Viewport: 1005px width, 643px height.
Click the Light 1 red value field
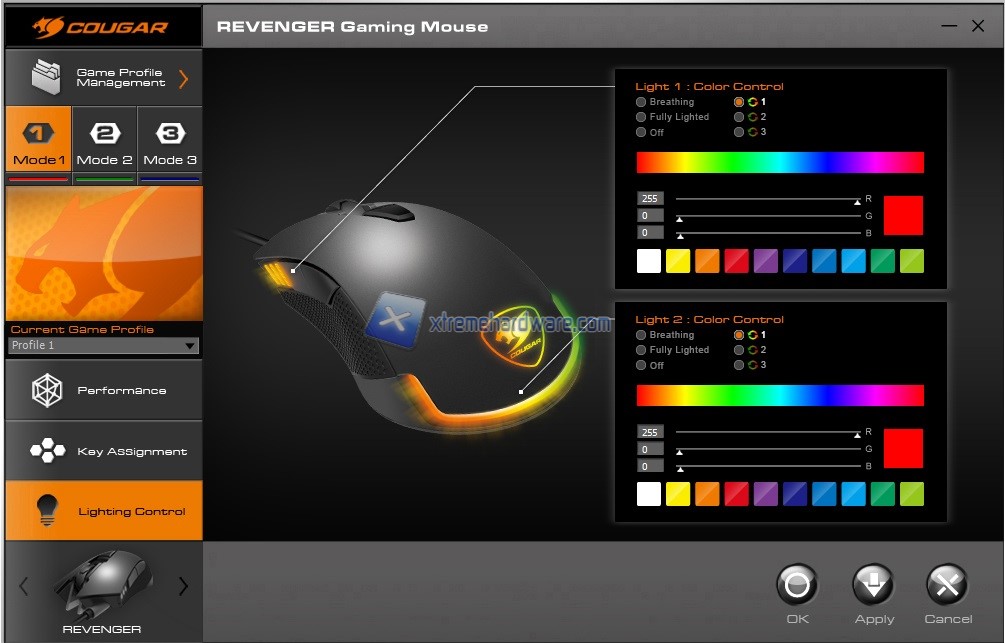pyautogui.click(x=650, y=199)
